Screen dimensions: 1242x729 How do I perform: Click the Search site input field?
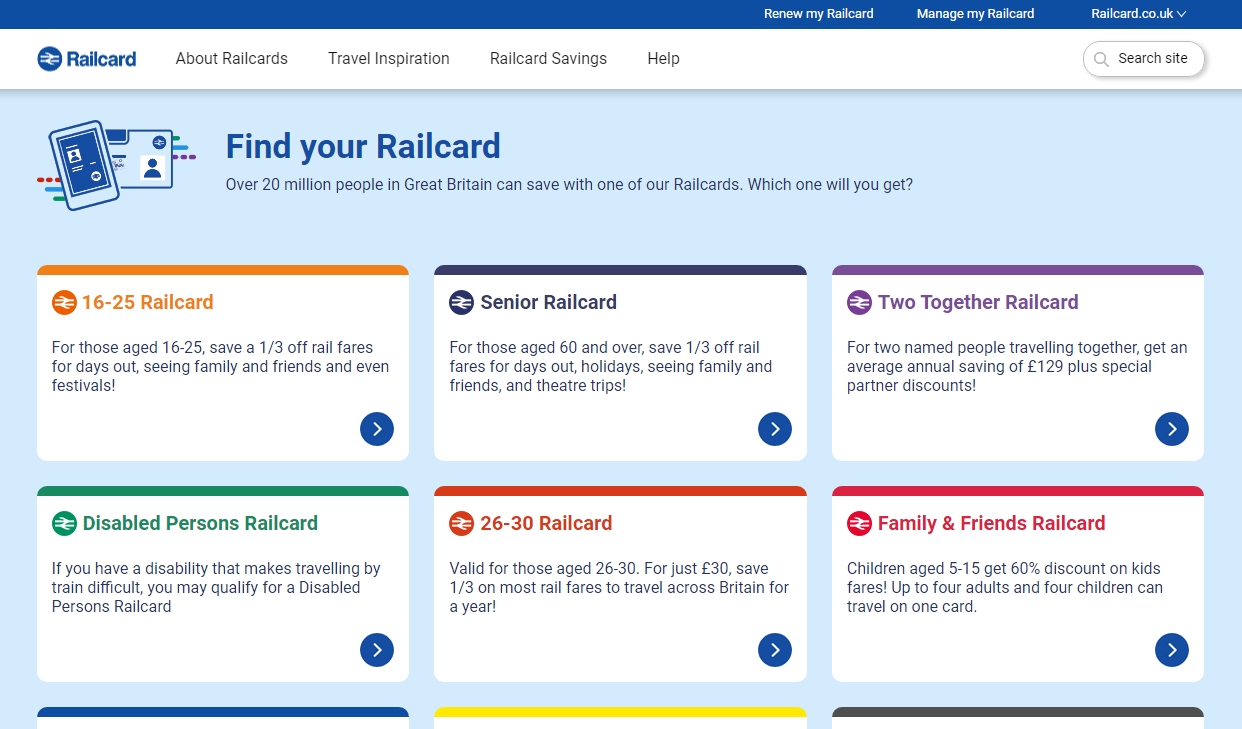click(x=1144, y=59)
